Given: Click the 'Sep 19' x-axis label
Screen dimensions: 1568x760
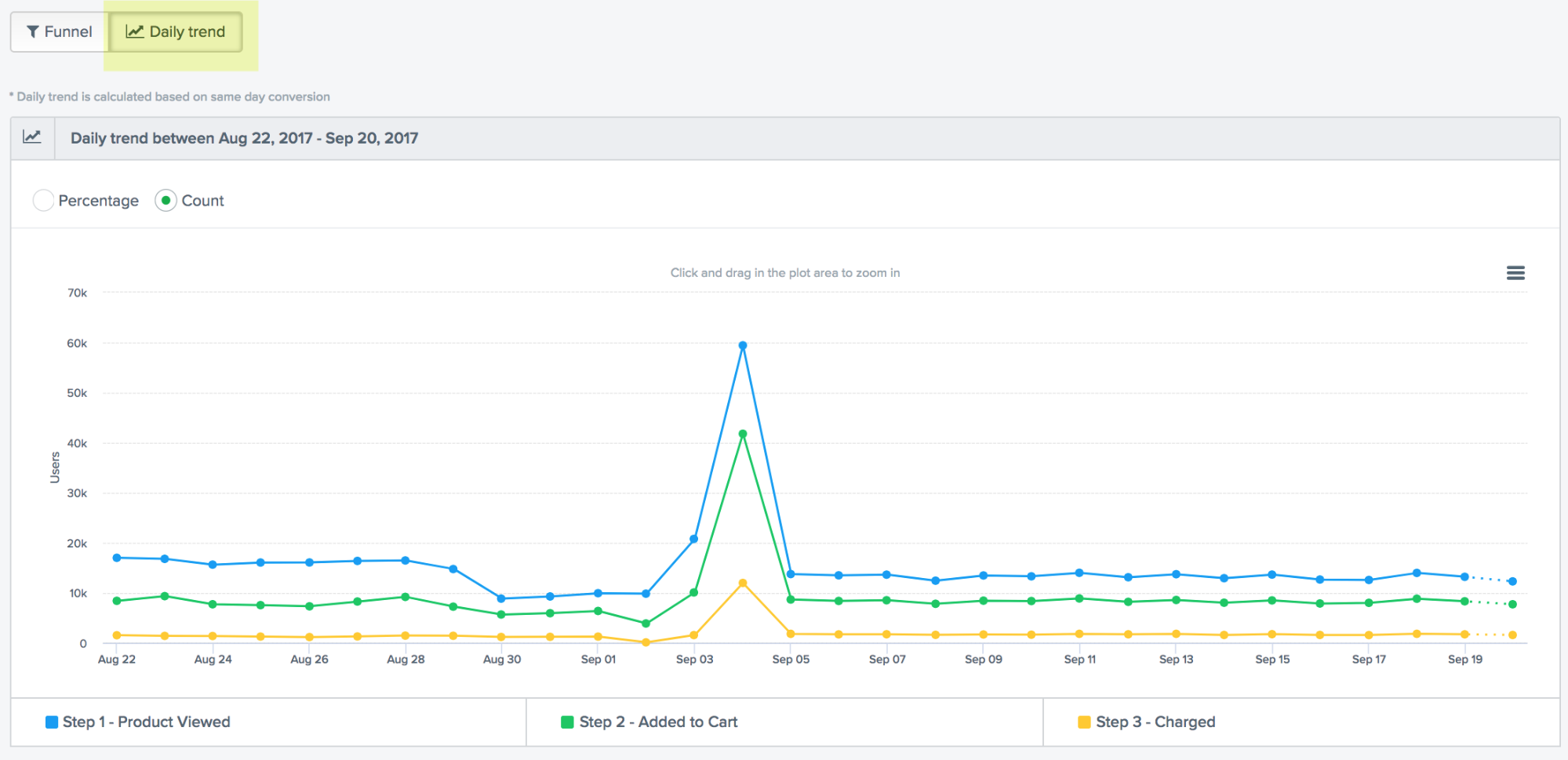Looking at the screenshot, I should coord(1465,660).
